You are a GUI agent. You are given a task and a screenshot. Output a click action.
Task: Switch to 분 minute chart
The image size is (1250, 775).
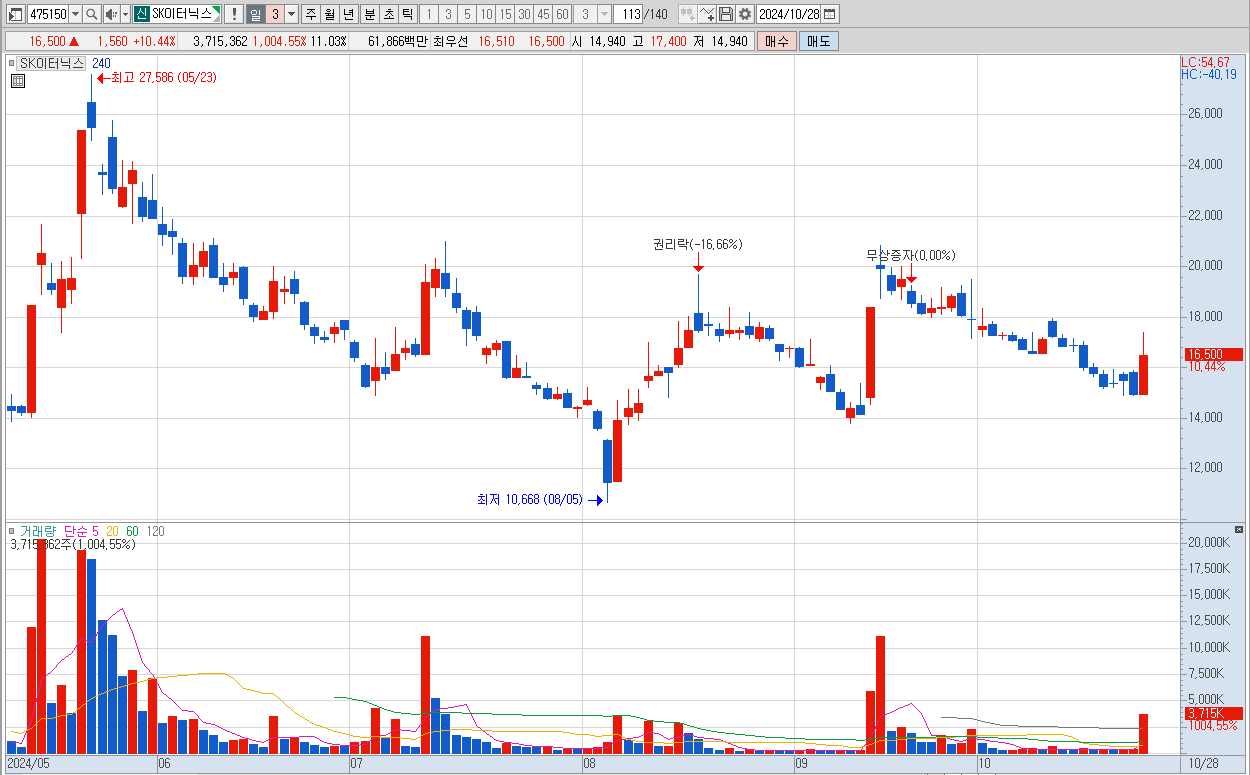369,14
